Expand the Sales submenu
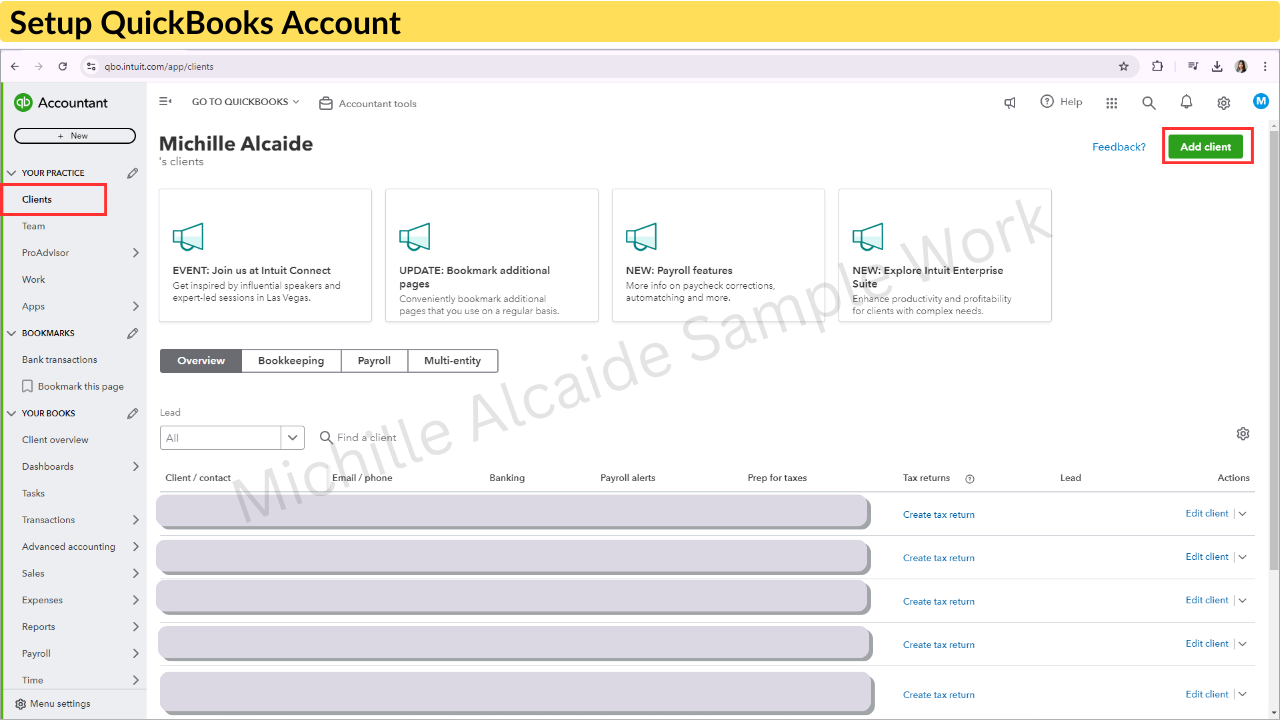This screenshot has width=1280, height=720. point(136,573)
